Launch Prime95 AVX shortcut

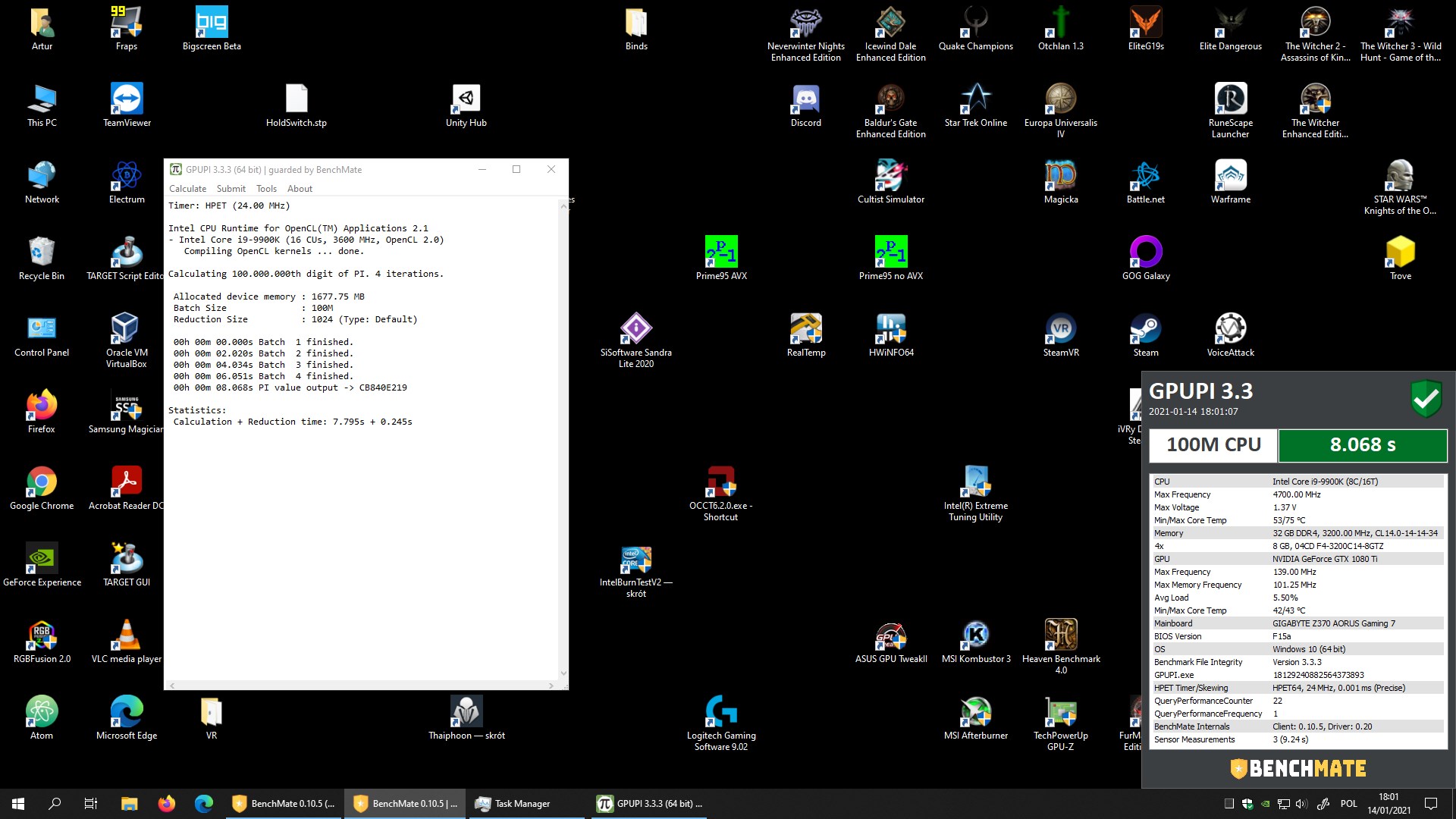pos(721,259)
